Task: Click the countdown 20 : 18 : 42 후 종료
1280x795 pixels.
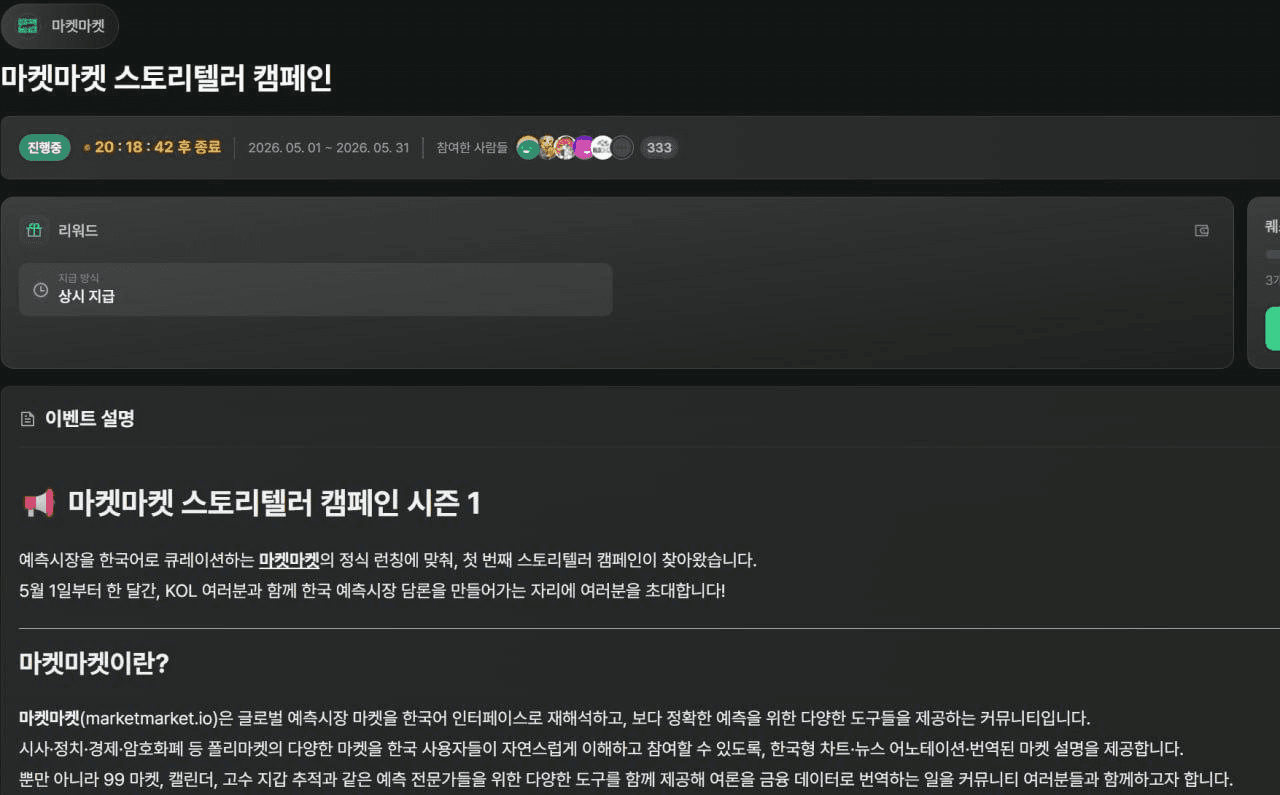Action: coord(158,148)
